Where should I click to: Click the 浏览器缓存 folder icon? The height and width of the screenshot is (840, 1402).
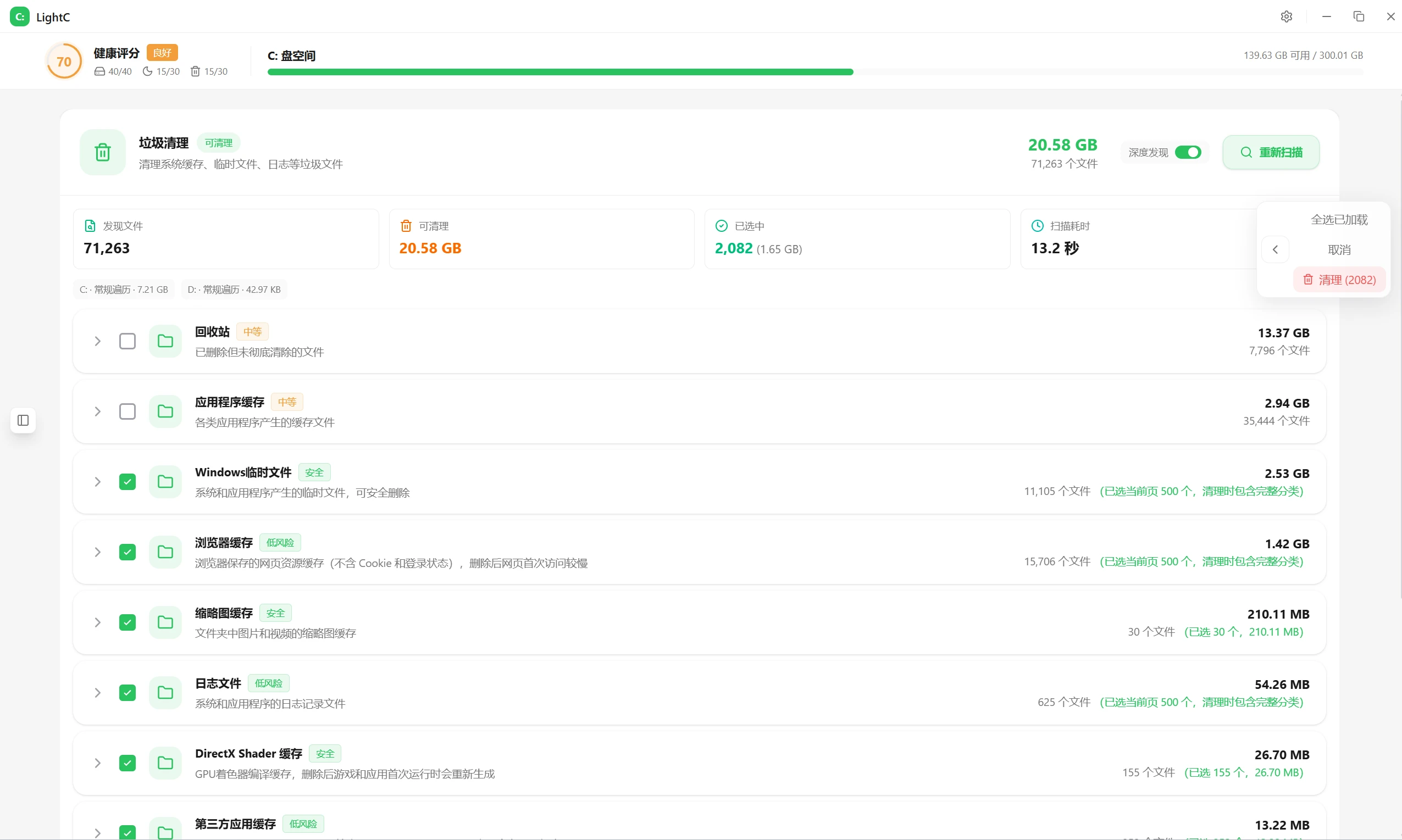point(165,552)
